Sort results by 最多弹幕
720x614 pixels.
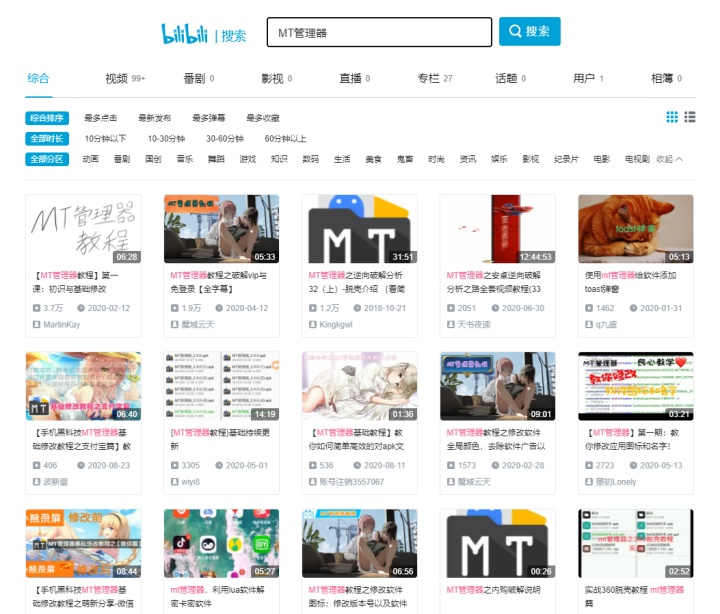point(208,118)
